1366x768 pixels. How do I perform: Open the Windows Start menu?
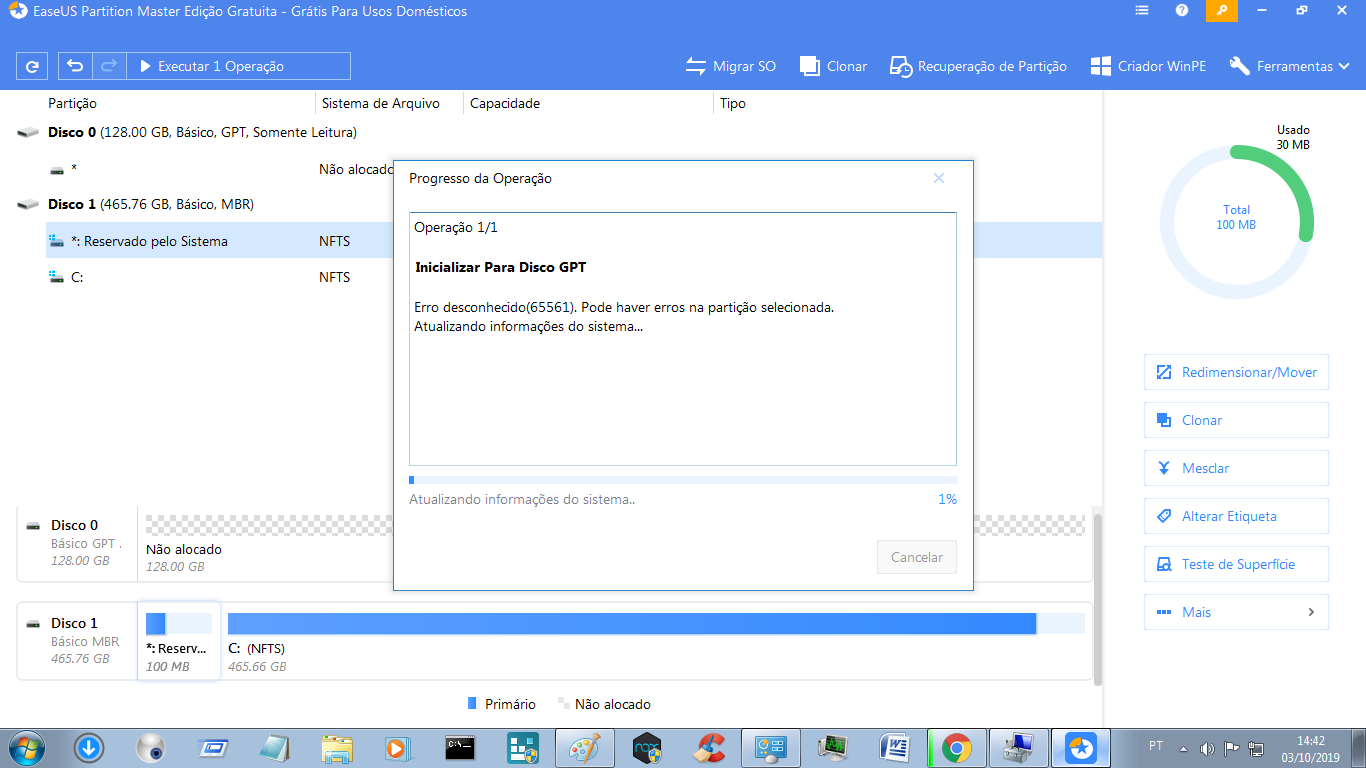click(25, 747)
